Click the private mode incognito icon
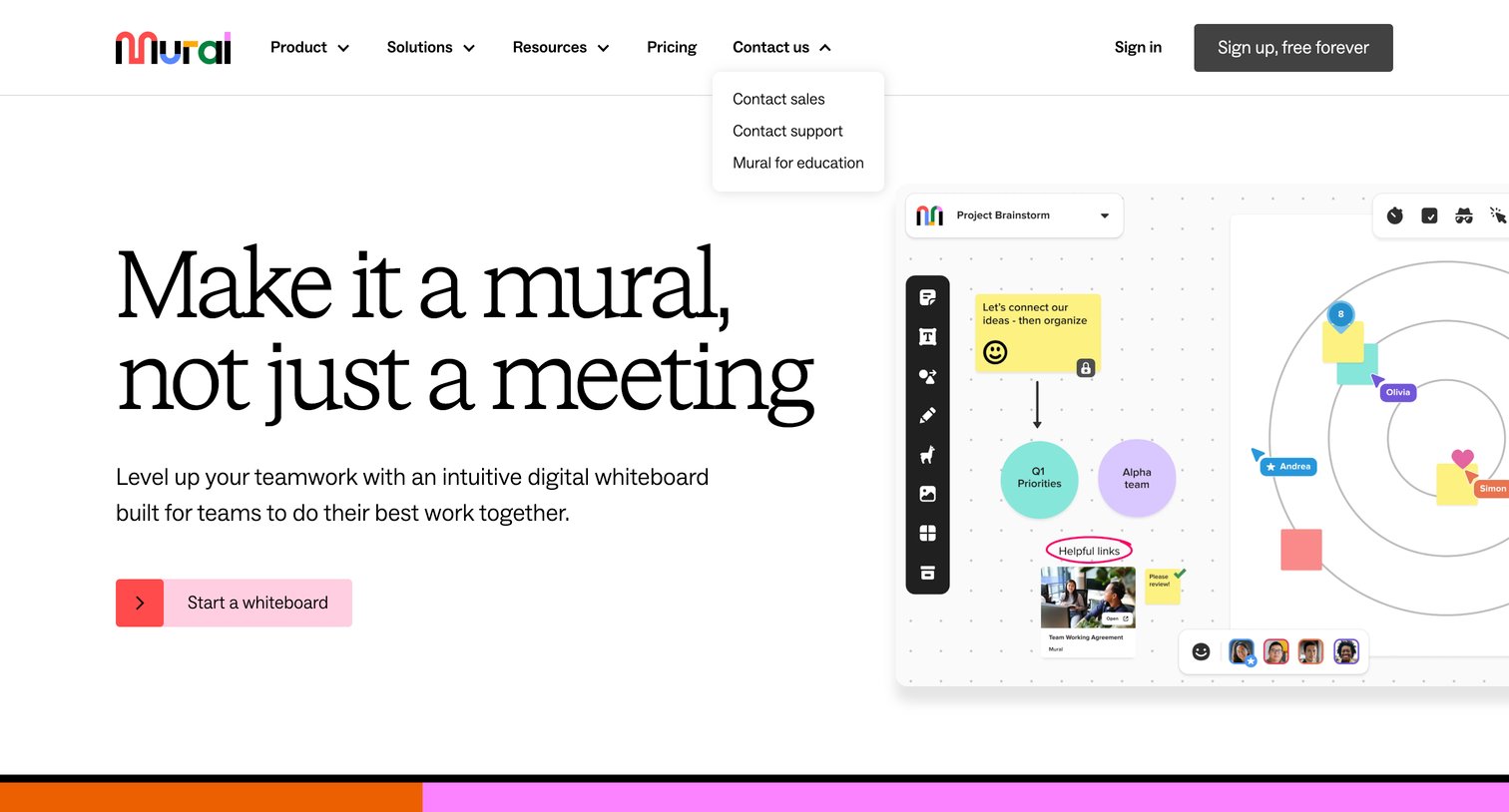Screen dimensions: 1509x812 click(x=1464, y=215)
